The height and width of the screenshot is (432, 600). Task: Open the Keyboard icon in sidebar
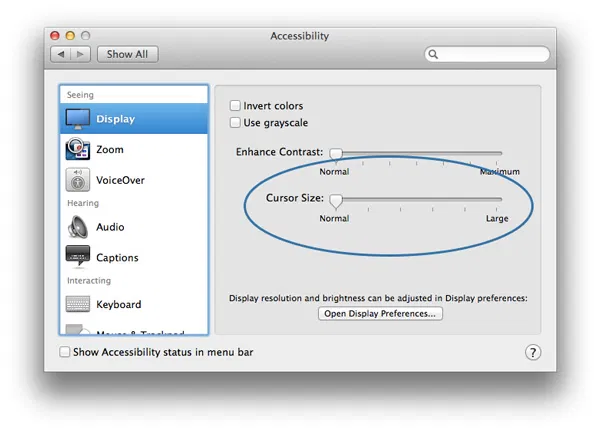pos(78,304)
